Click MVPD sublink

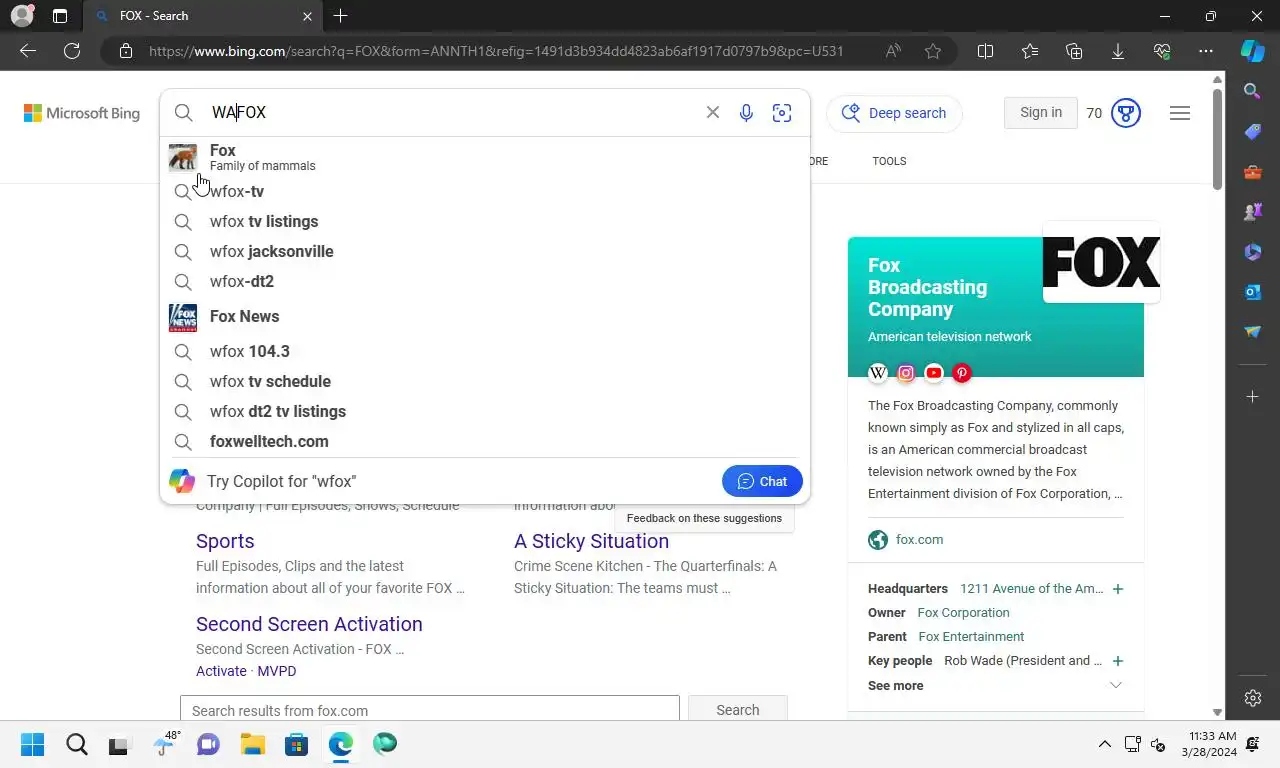pyautogui.click(x=277, y=671)
